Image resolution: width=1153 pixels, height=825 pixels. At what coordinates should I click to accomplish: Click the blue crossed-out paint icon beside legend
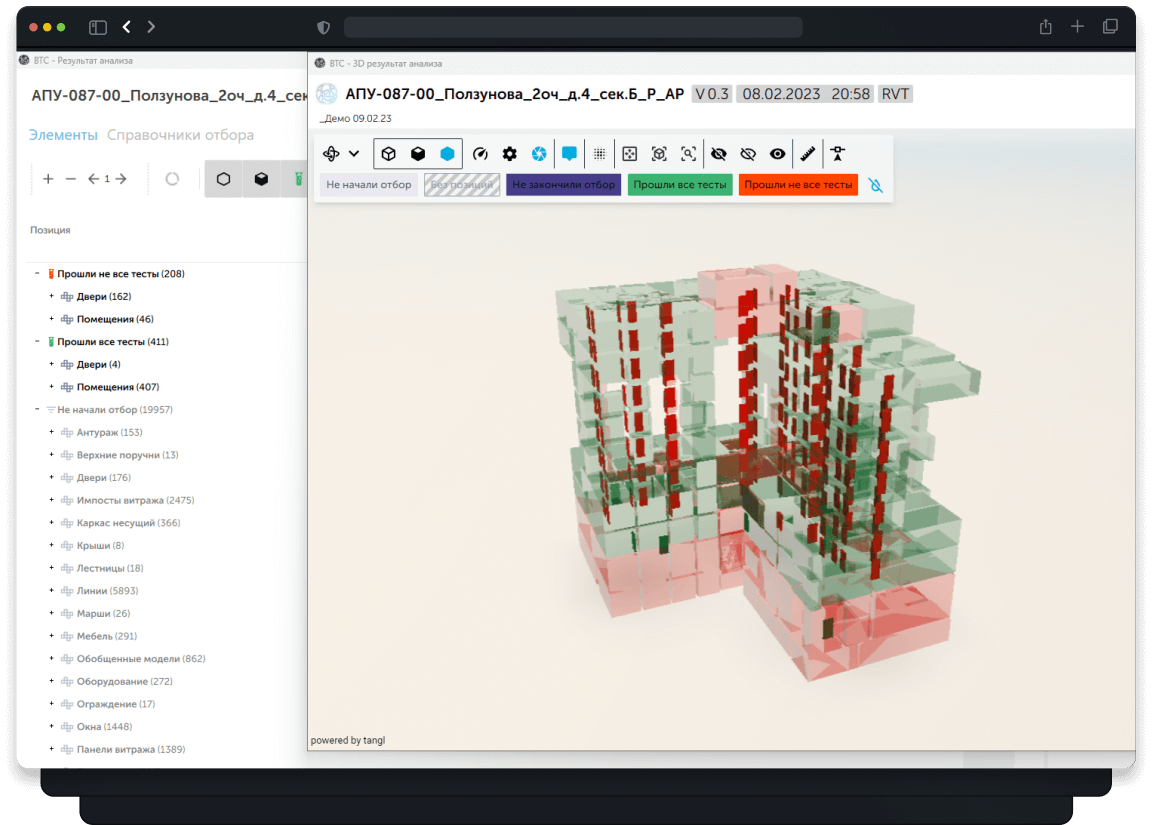(x=875, y=185)
